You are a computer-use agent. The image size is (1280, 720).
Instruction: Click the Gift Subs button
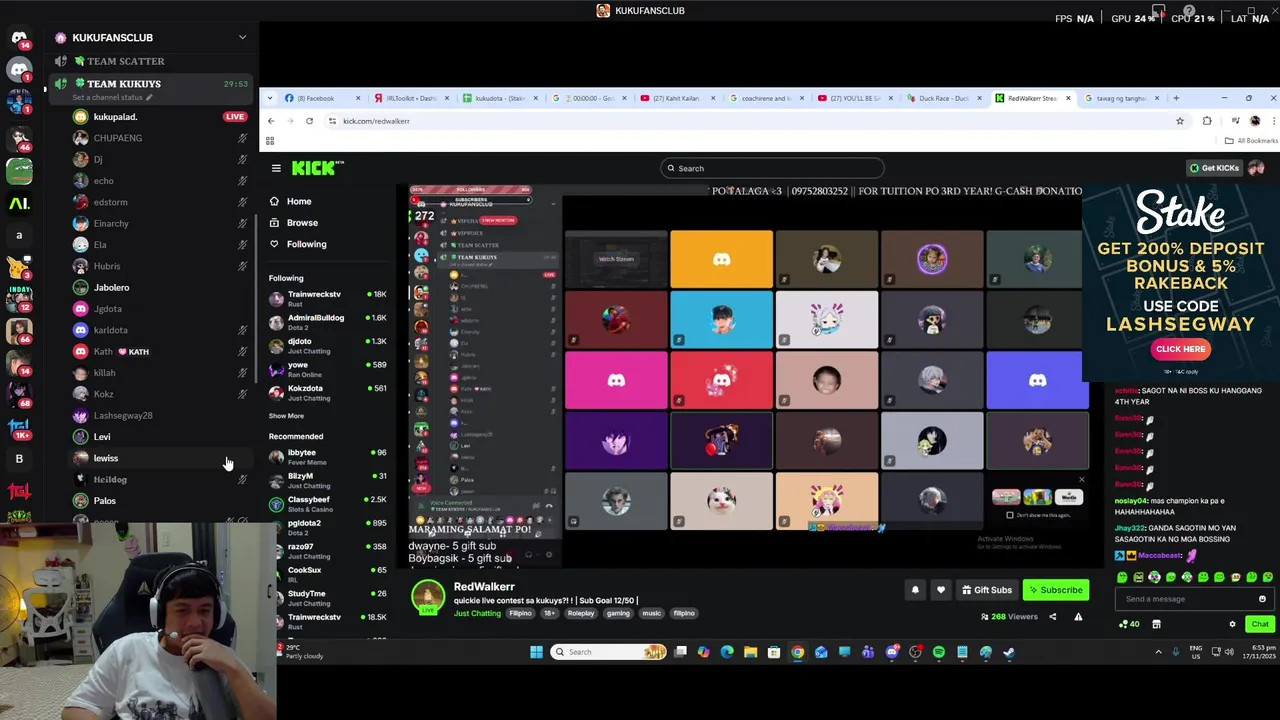tap(987, 590)
